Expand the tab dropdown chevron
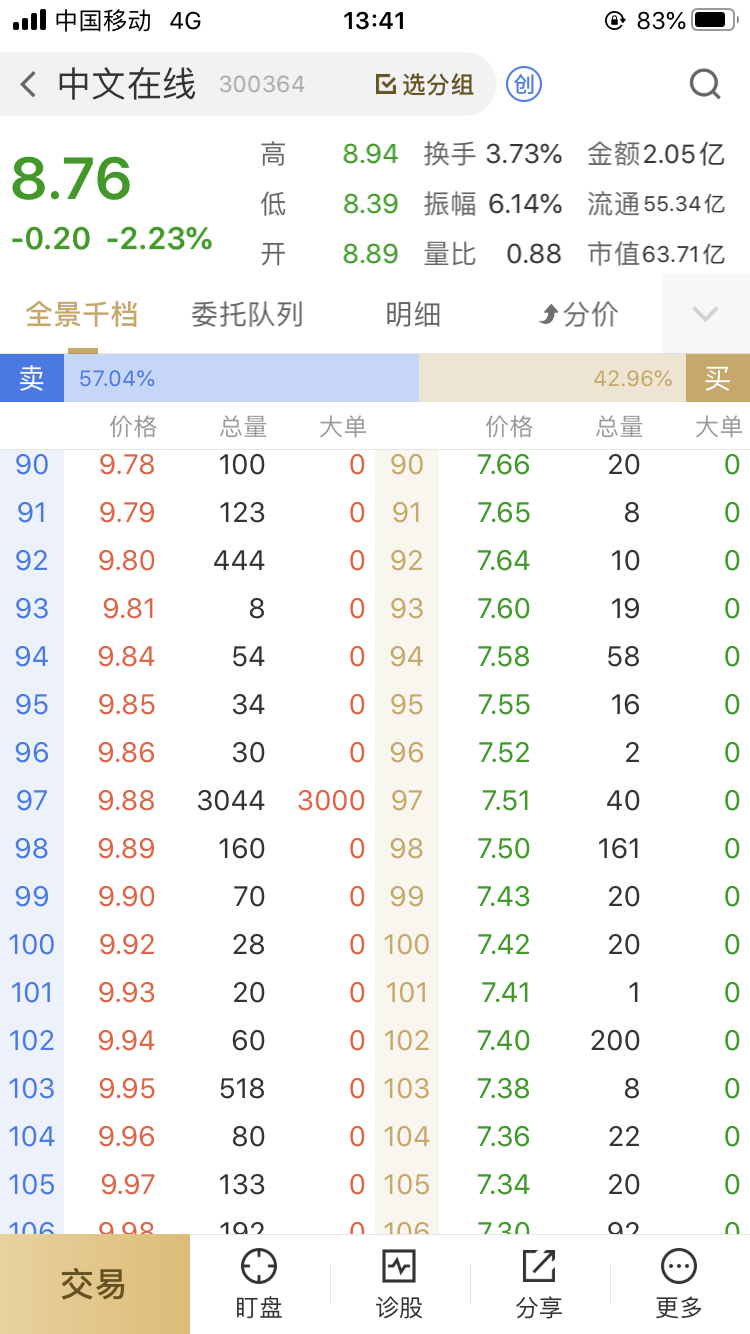The width and height of the screenshot is (750, 1334). (x=705, y=314)
